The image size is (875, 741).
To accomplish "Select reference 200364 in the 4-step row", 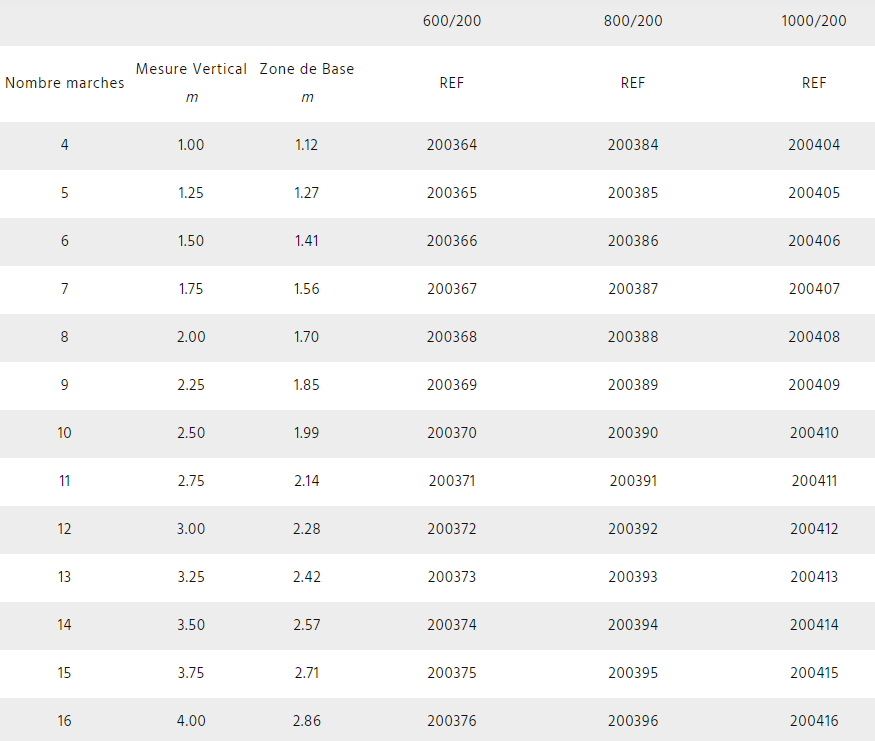I will tap(451, 145).
